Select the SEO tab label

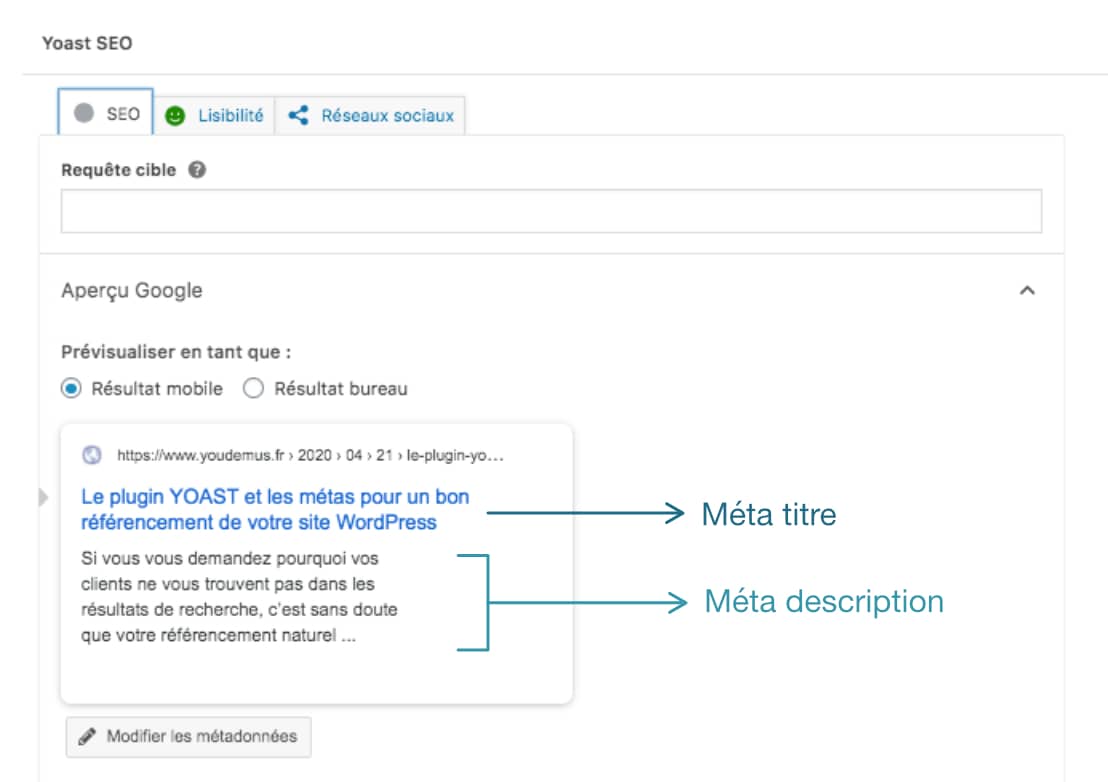(x=123, y=115)
